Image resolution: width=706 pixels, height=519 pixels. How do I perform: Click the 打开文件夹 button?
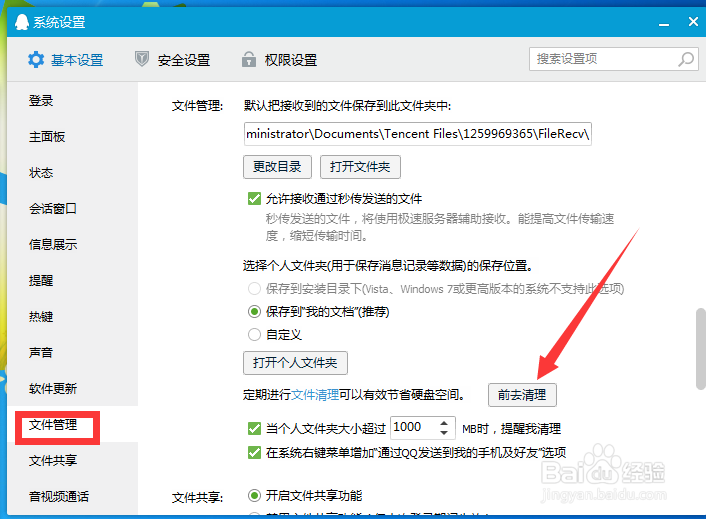point(360,167)
